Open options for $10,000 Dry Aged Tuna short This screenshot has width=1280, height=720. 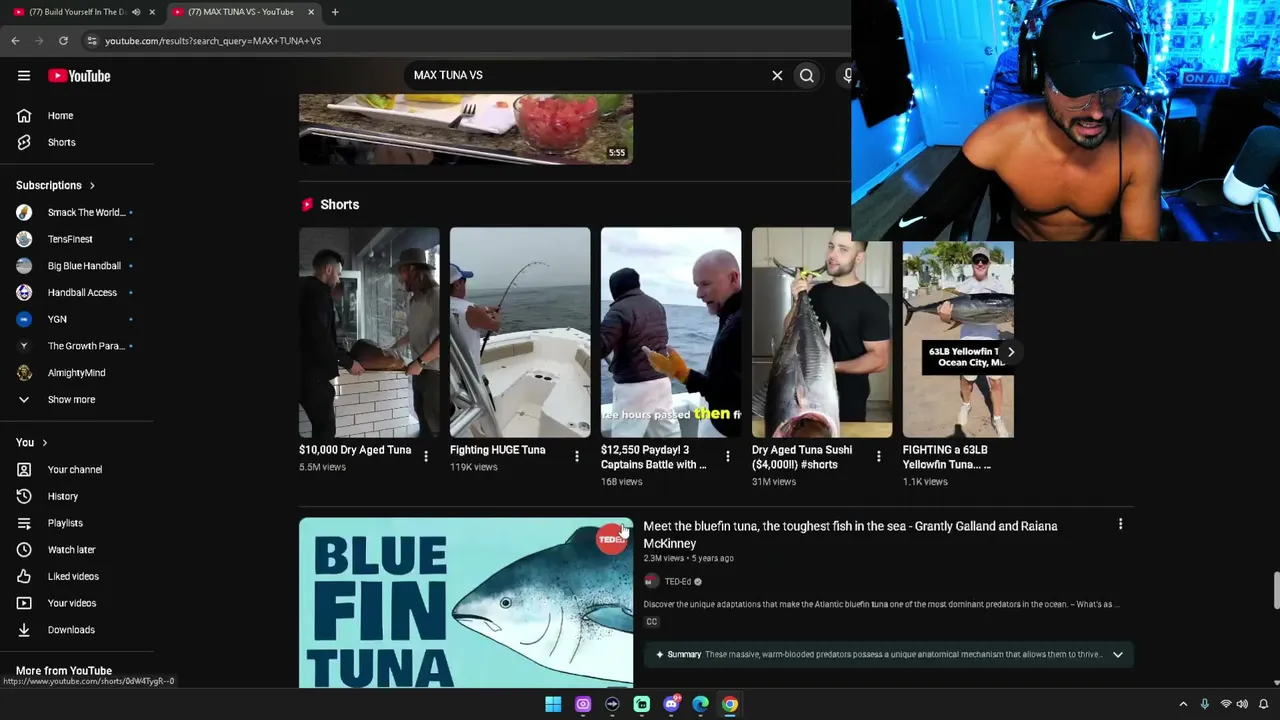point(426,457)
